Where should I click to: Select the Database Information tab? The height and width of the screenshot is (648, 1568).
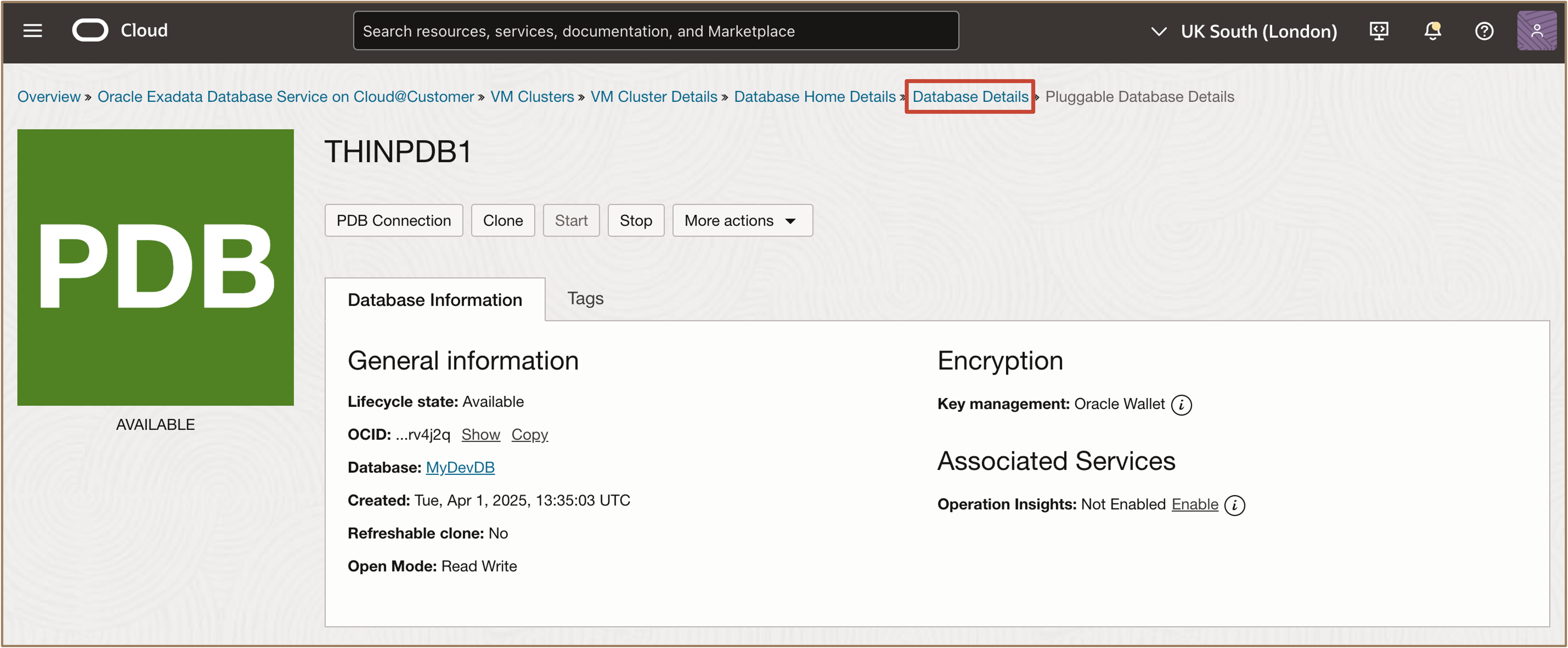coord(435,299)
